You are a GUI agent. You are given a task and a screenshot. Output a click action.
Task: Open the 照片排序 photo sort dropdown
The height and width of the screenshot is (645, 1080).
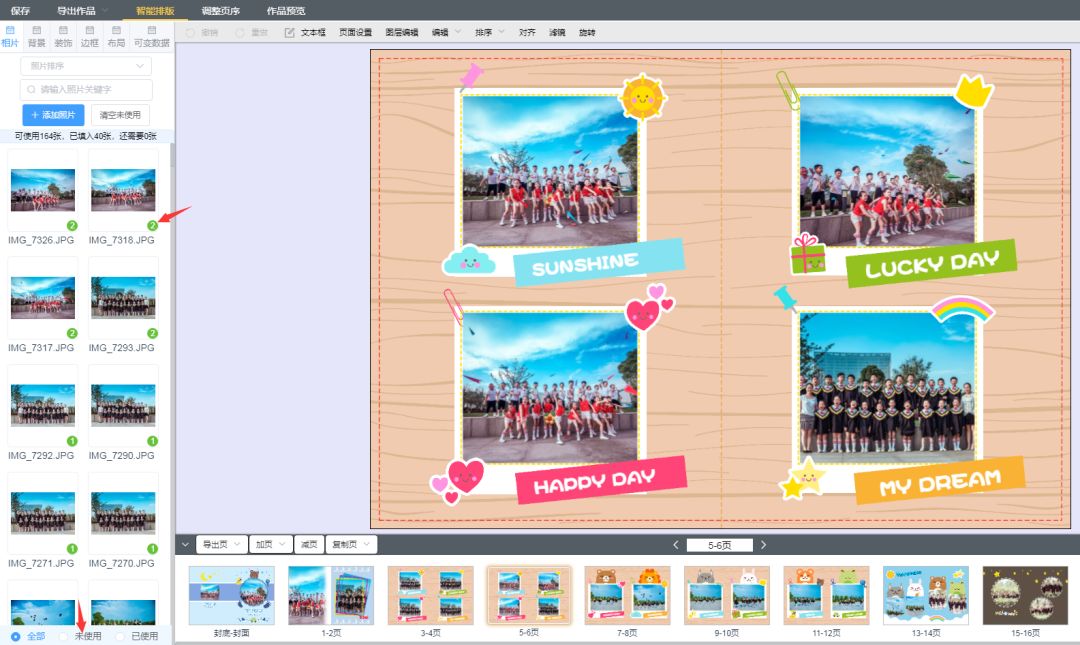[x=86, y=66]
